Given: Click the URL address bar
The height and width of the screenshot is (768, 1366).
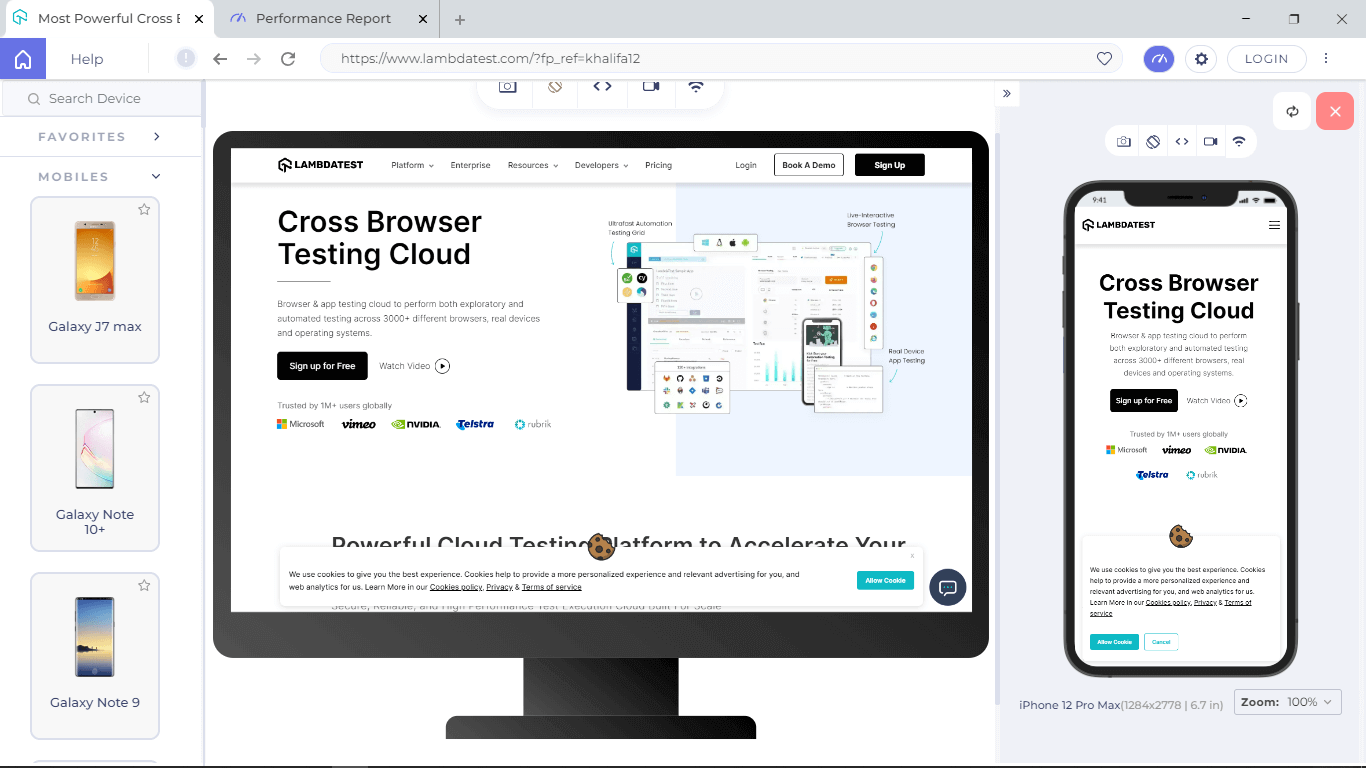Looking at the screenshot, I should coord(720,59).
